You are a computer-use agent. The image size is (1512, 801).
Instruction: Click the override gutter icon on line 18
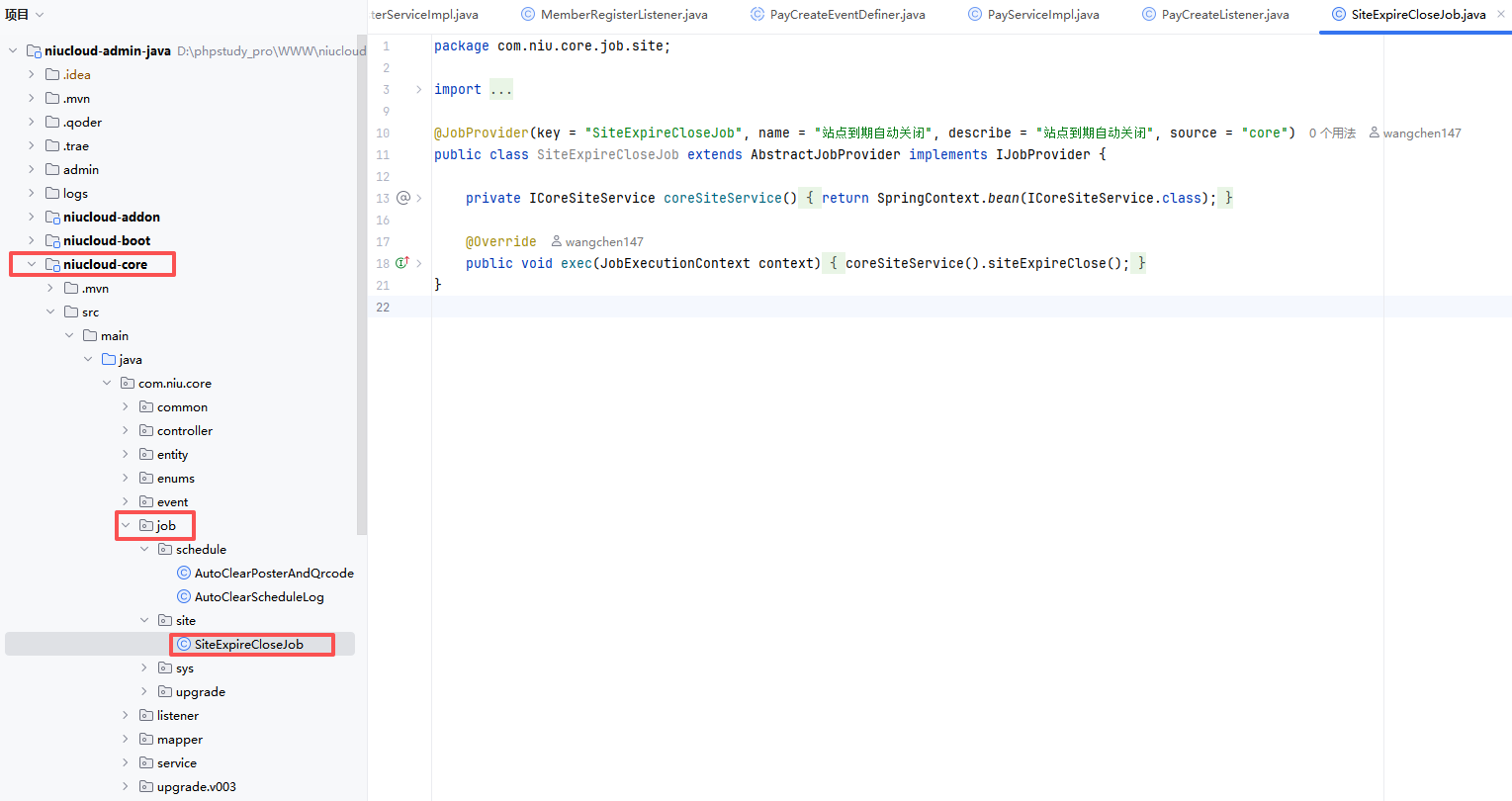pyautogui.click(x=402, y=263)
